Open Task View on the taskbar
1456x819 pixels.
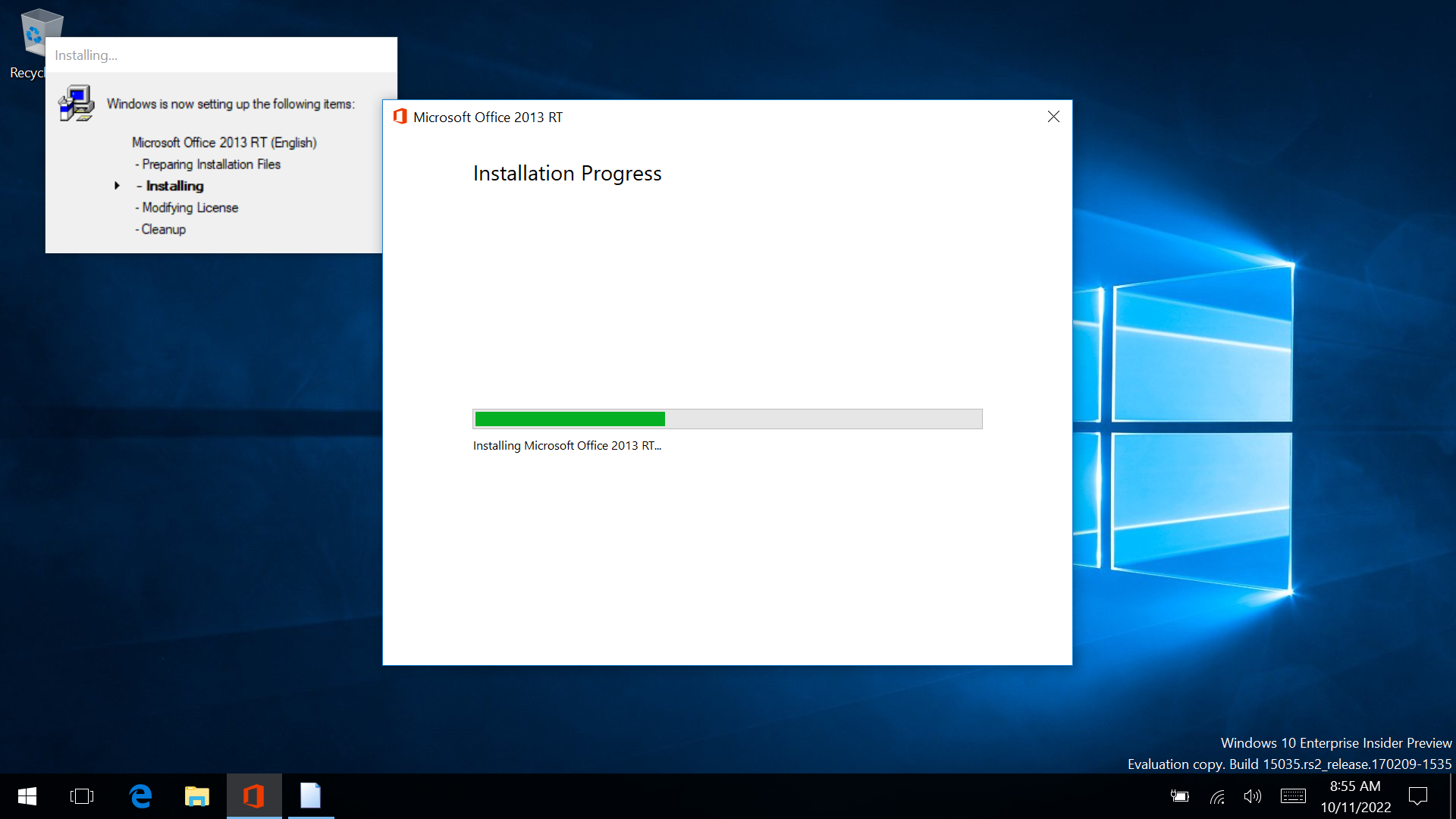click(x=82, y=796)
